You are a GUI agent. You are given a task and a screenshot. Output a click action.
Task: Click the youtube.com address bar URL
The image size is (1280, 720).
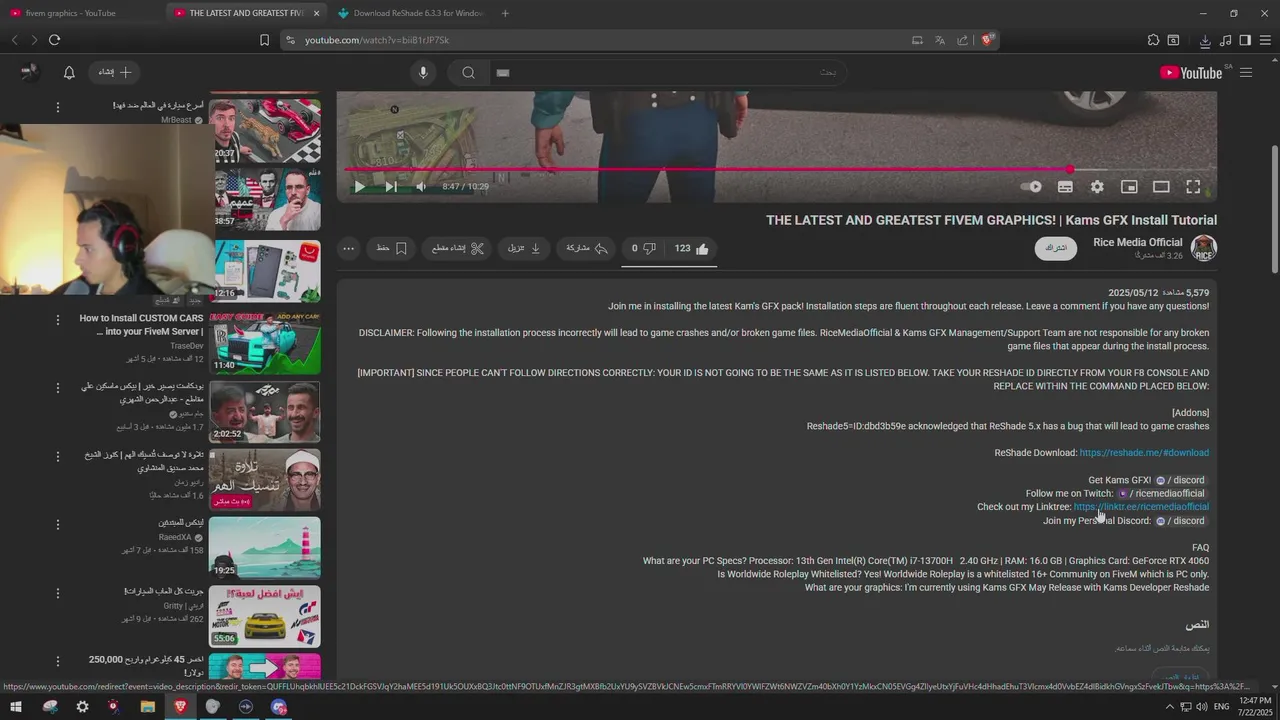[x=377, y=40]
